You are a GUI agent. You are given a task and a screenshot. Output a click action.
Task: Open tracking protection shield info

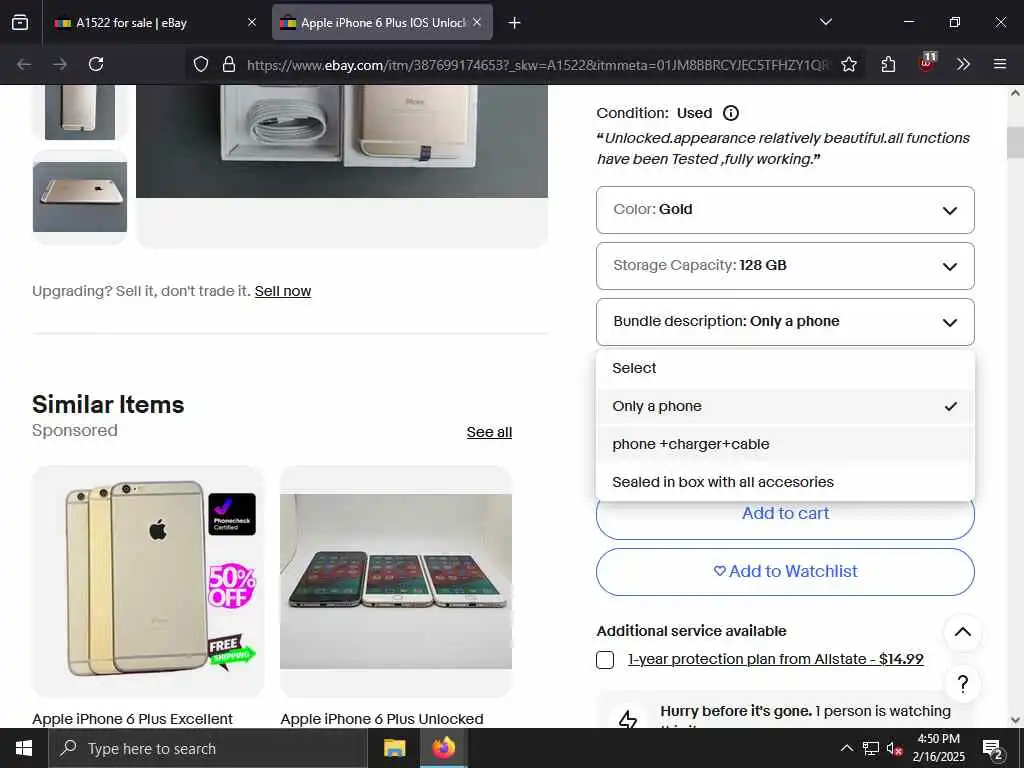coord(201,64)
